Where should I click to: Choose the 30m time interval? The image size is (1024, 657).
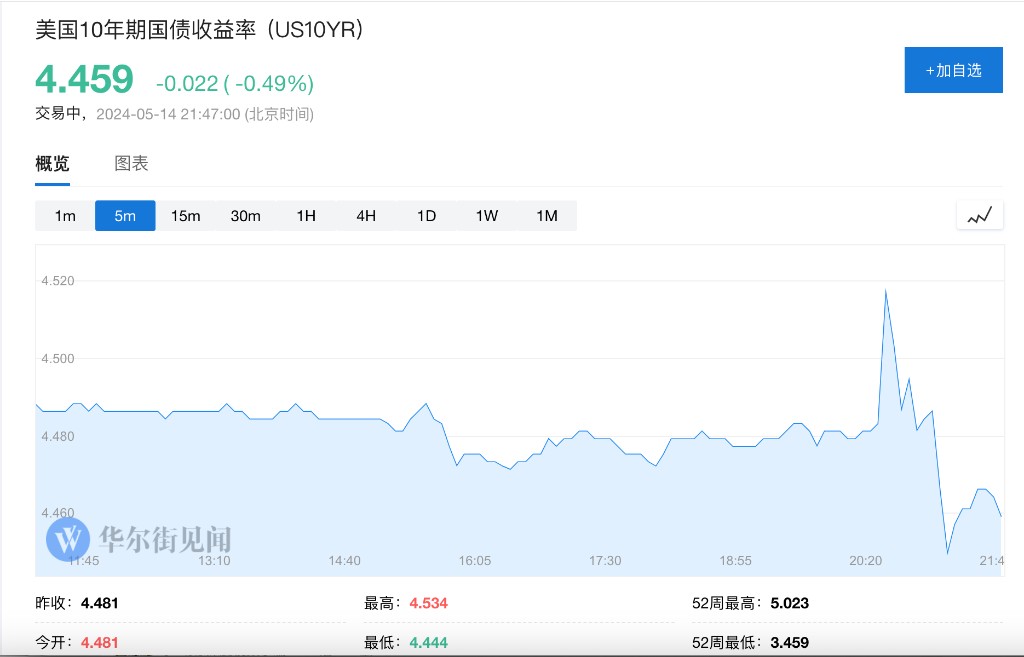[x=245, y=216]
